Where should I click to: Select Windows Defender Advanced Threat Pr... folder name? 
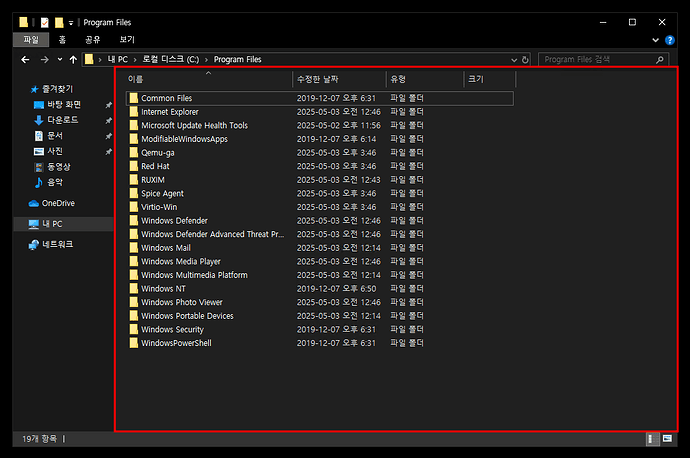(x=213, y=234)
